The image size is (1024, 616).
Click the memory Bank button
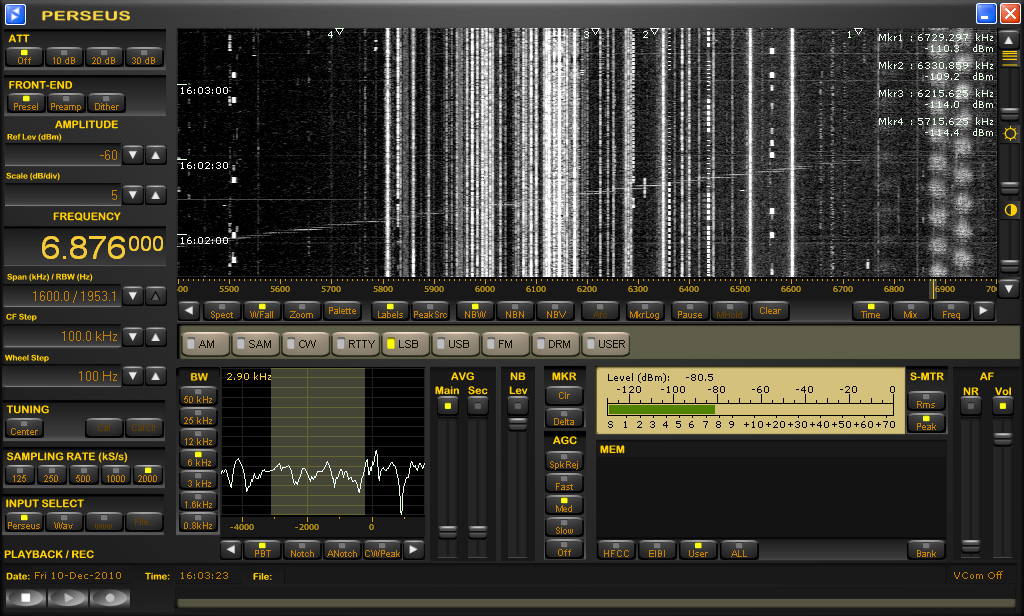[x=926, y=550]
